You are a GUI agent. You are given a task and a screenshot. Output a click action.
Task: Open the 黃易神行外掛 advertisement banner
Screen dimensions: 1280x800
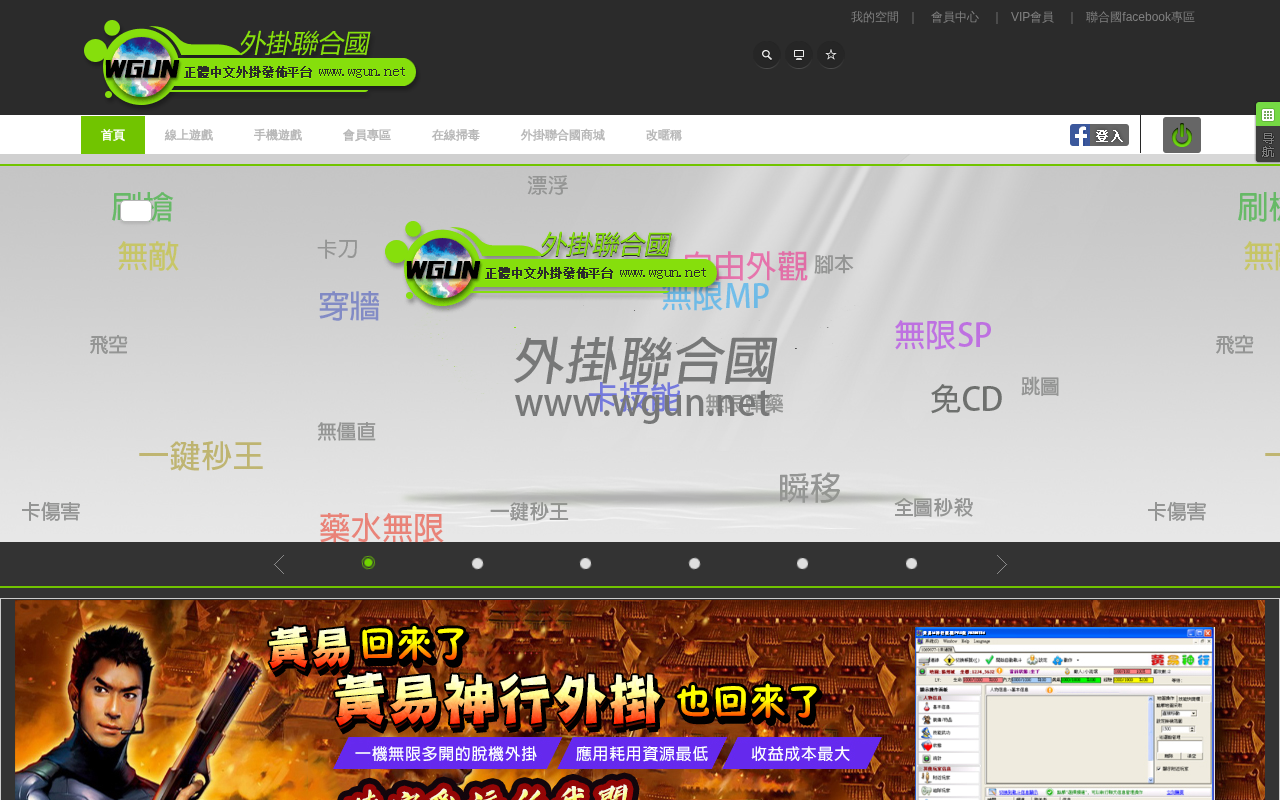point(640,700)
